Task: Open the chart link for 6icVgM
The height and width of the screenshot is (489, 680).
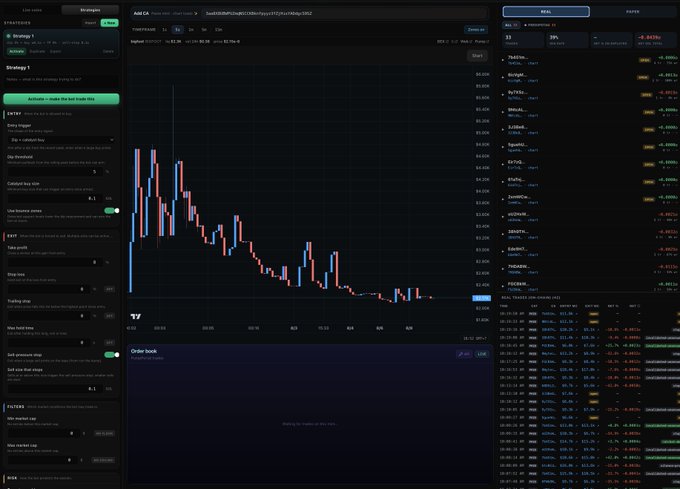Action: [533, 81]
